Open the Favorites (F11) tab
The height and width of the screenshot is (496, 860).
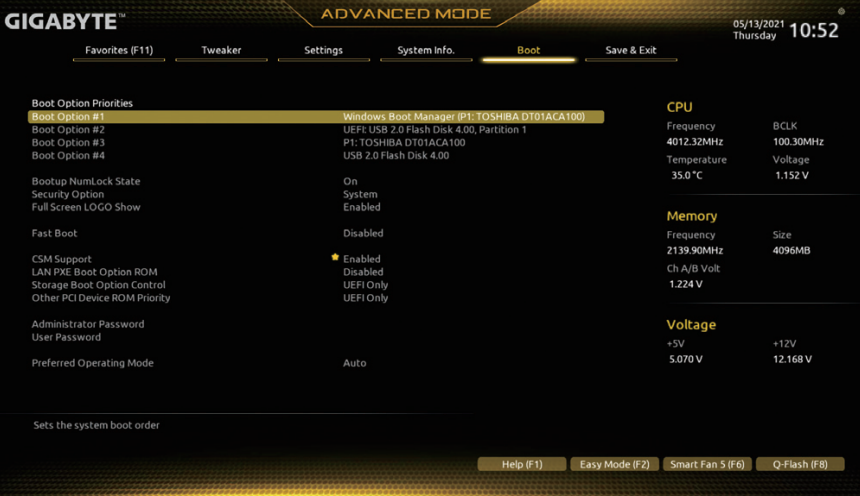[119, 50]
